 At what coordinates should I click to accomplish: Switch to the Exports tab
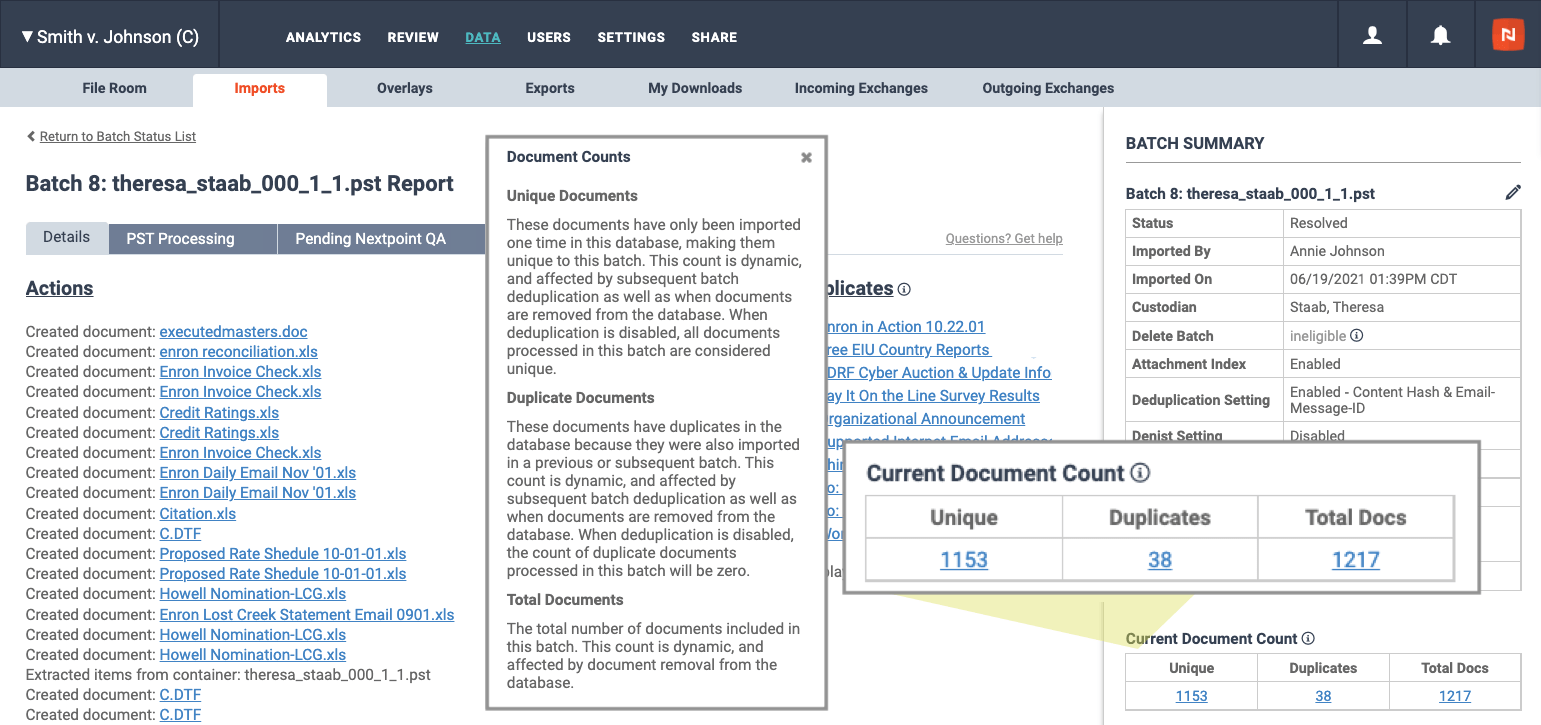550,88
